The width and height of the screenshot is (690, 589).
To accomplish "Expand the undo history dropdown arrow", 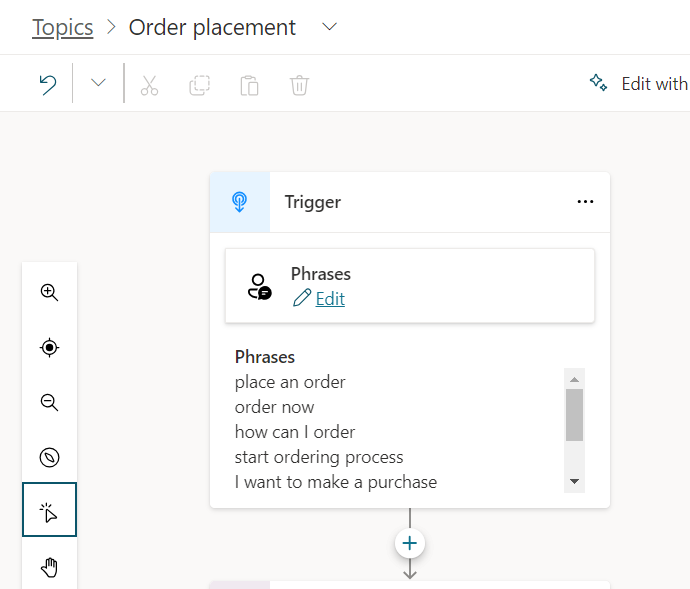I will point(98,84).
